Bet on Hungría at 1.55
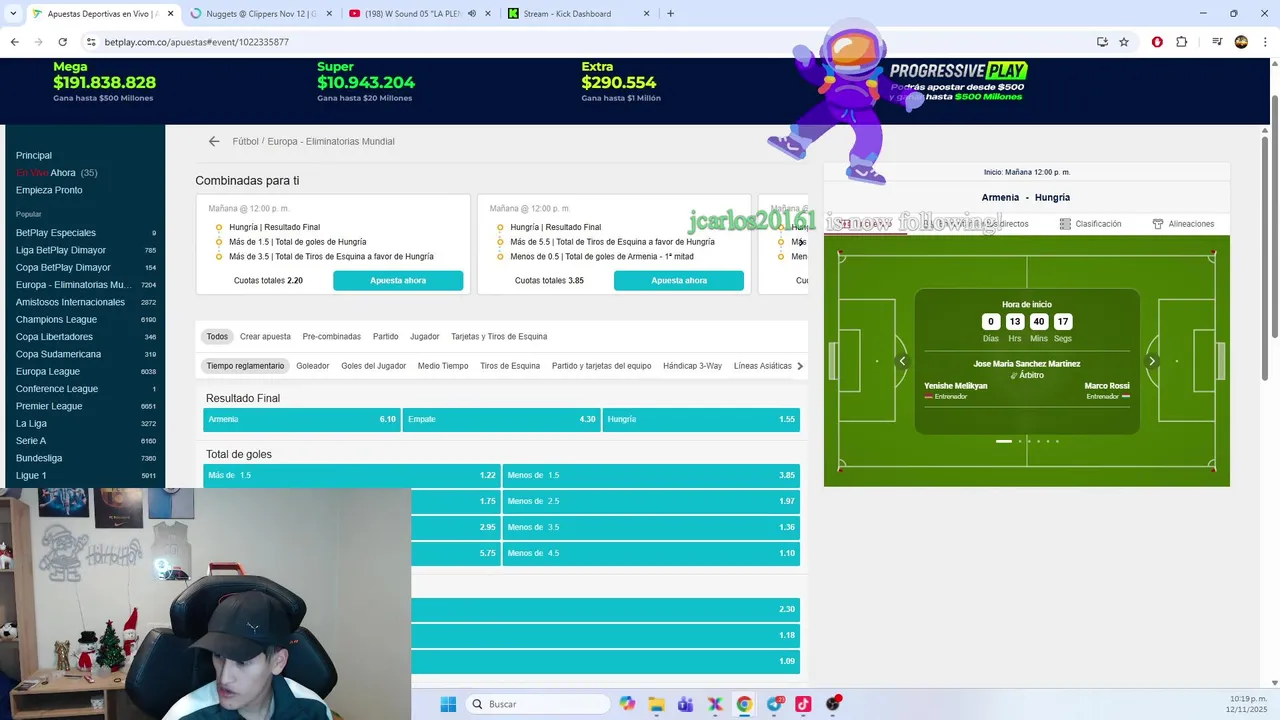 pos(701,420)
